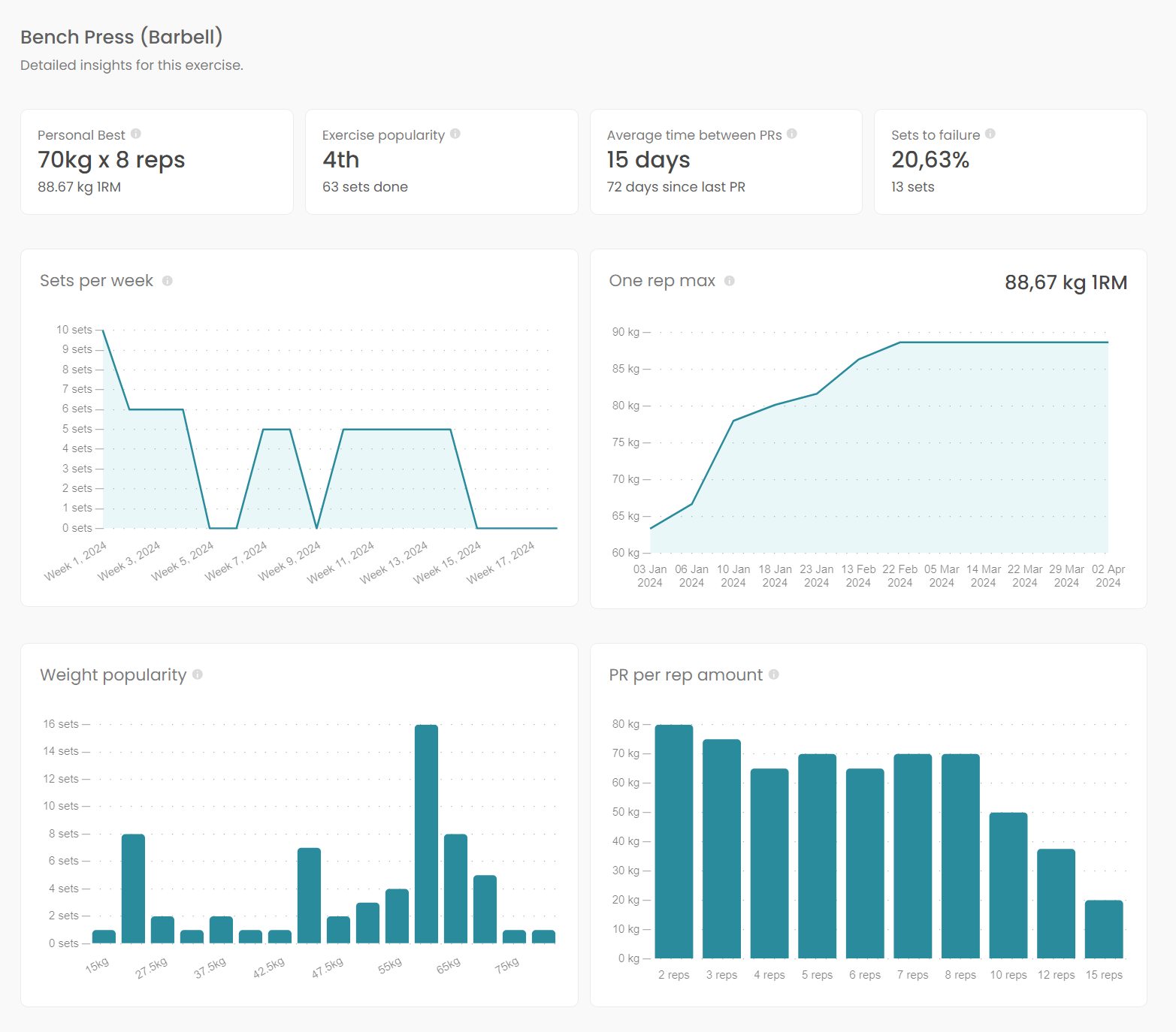
Task: Click the 15 reps bar in PR chart
Action: [x=1104, y=929]
